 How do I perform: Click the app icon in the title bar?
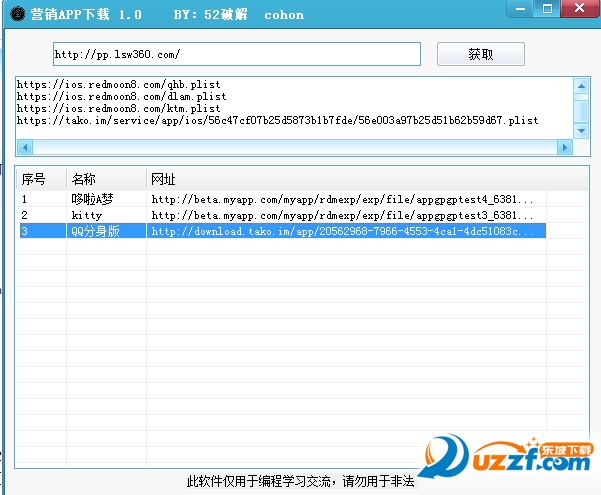[x=17, y=14]
